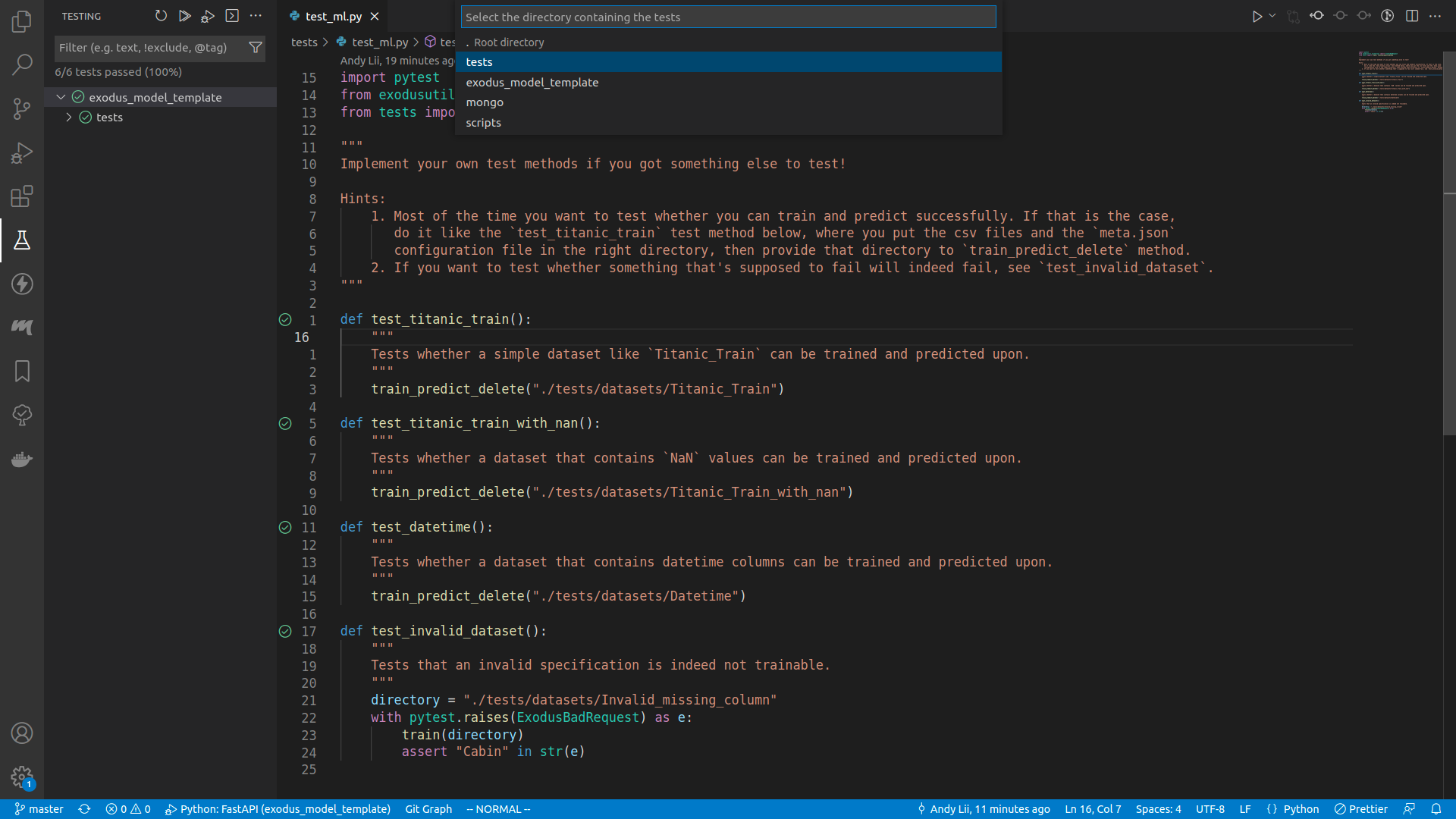Click test_datetime passed gutter icon
Image resolution: width=1456 pixels, height=819 pixels.
click(285, 528)
